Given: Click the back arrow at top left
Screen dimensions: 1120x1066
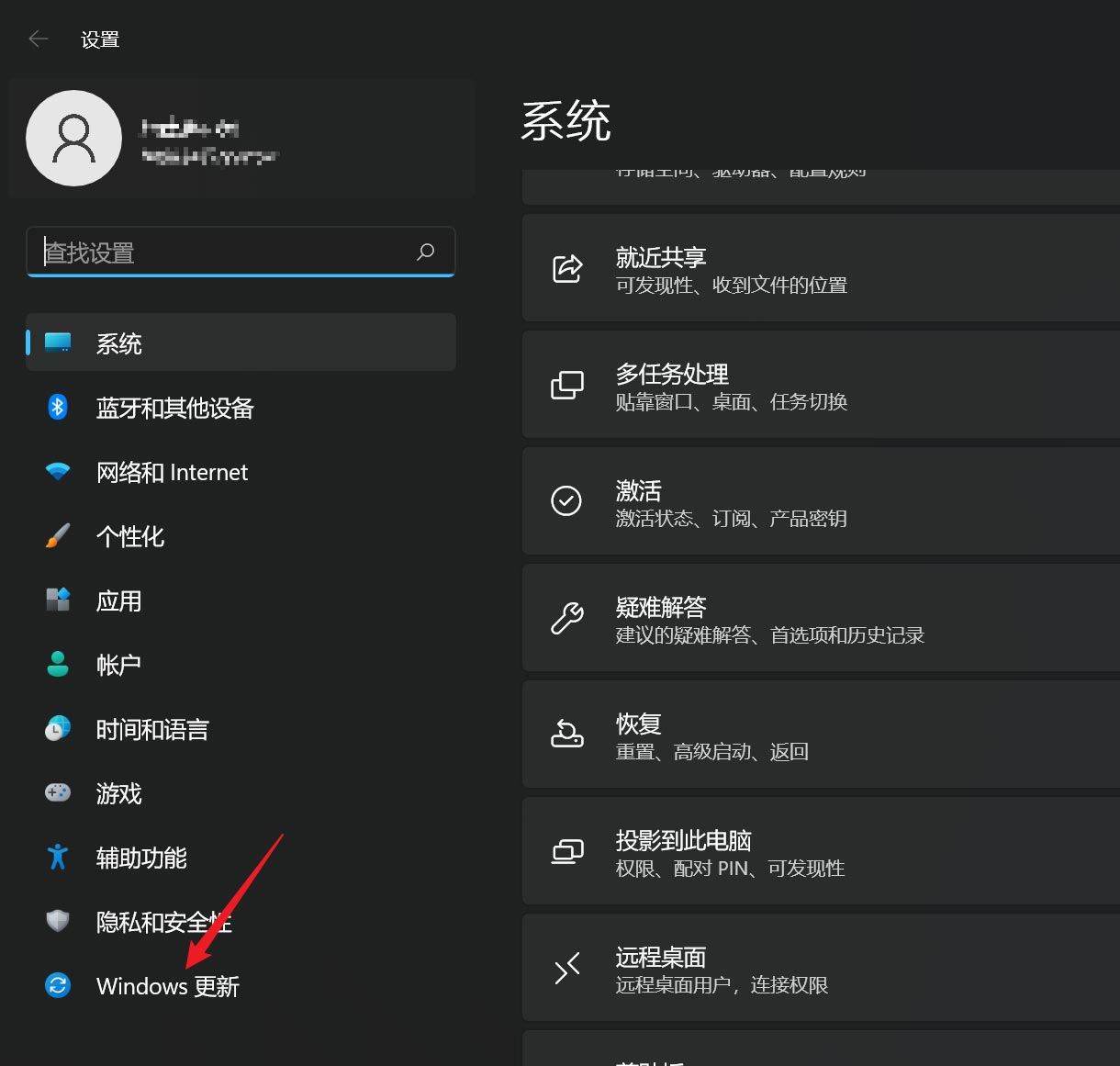Looking at the screenshot, I should coord(37,38).
